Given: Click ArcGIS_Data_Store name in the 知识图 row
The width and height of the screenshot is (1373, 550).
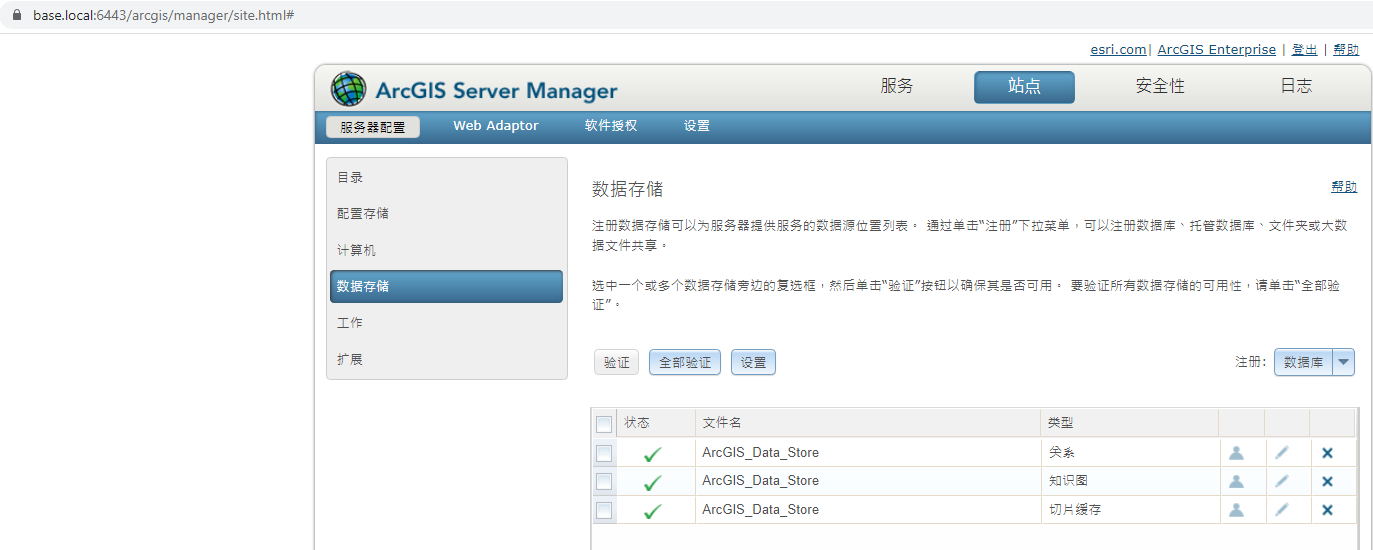Looking at the screenshot, I should pos(760,480).
